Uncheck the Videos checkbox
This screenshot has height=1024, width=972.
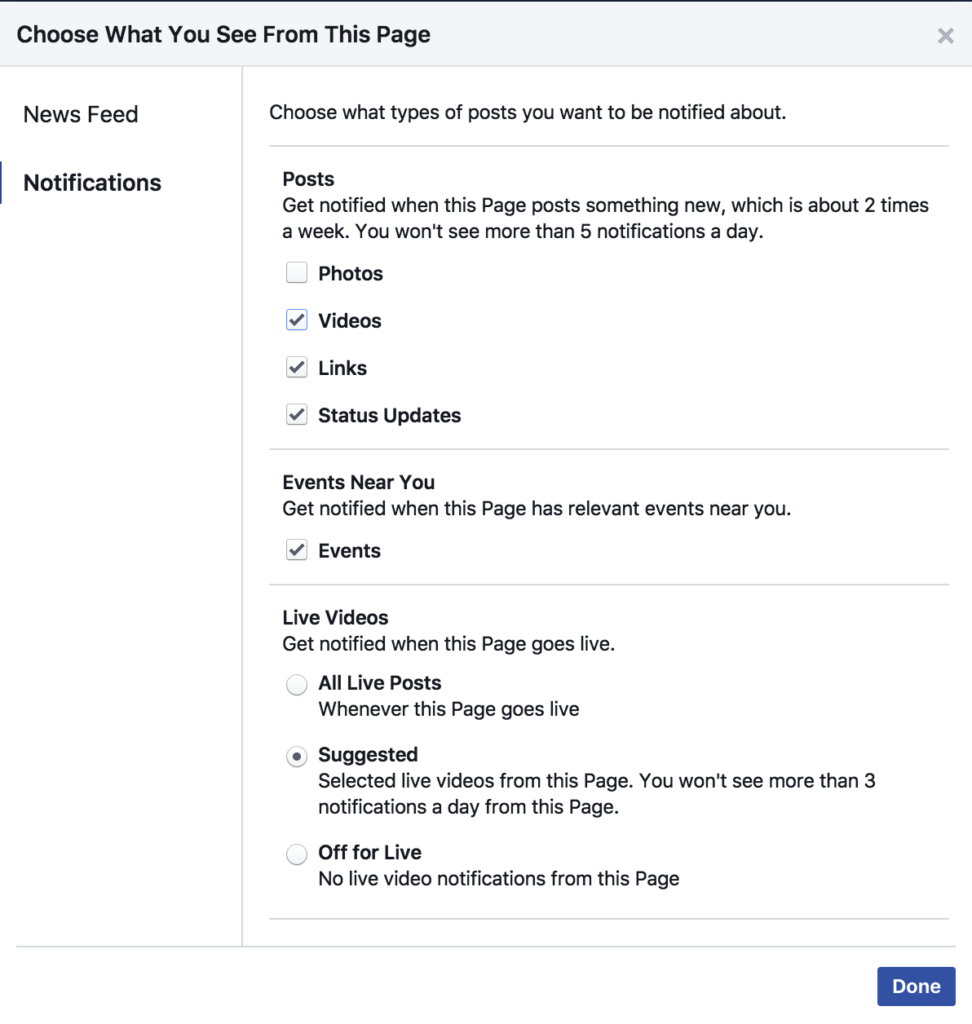(x=297, y=320)
